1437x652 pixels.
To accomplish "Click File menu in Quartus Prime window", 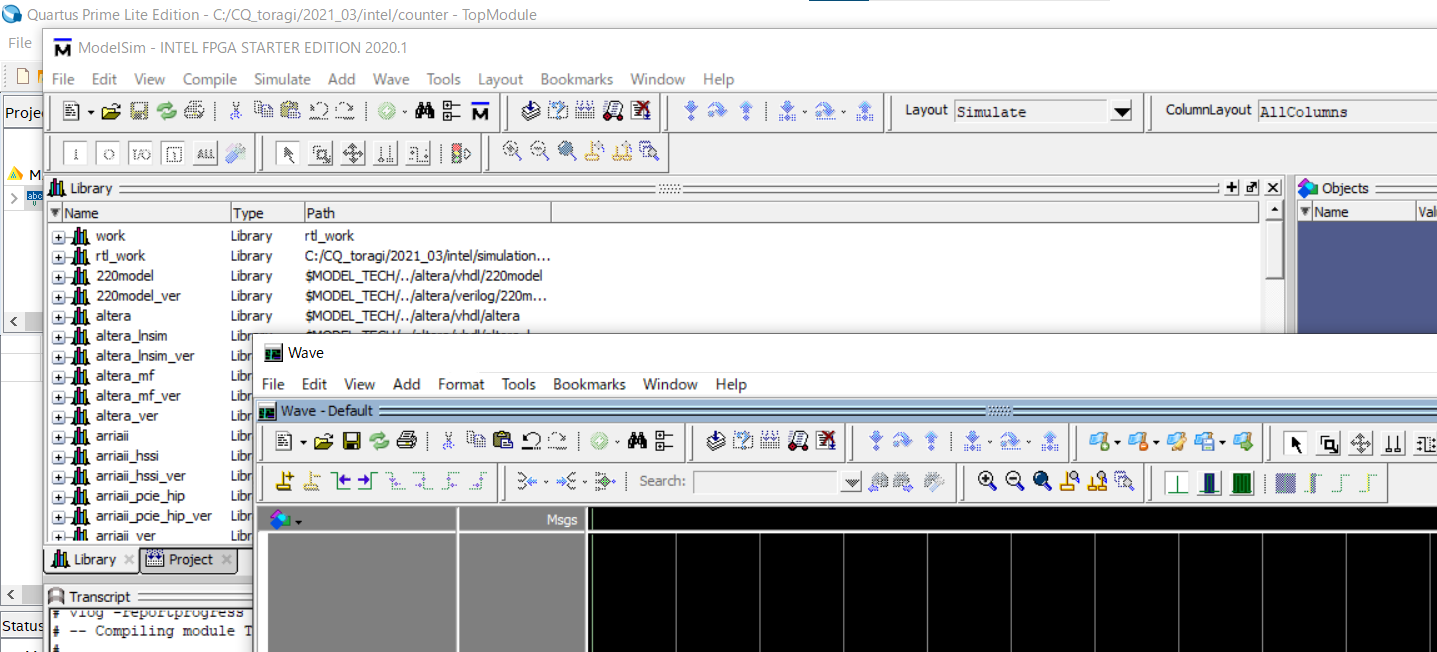I will (x=20, y=43).
